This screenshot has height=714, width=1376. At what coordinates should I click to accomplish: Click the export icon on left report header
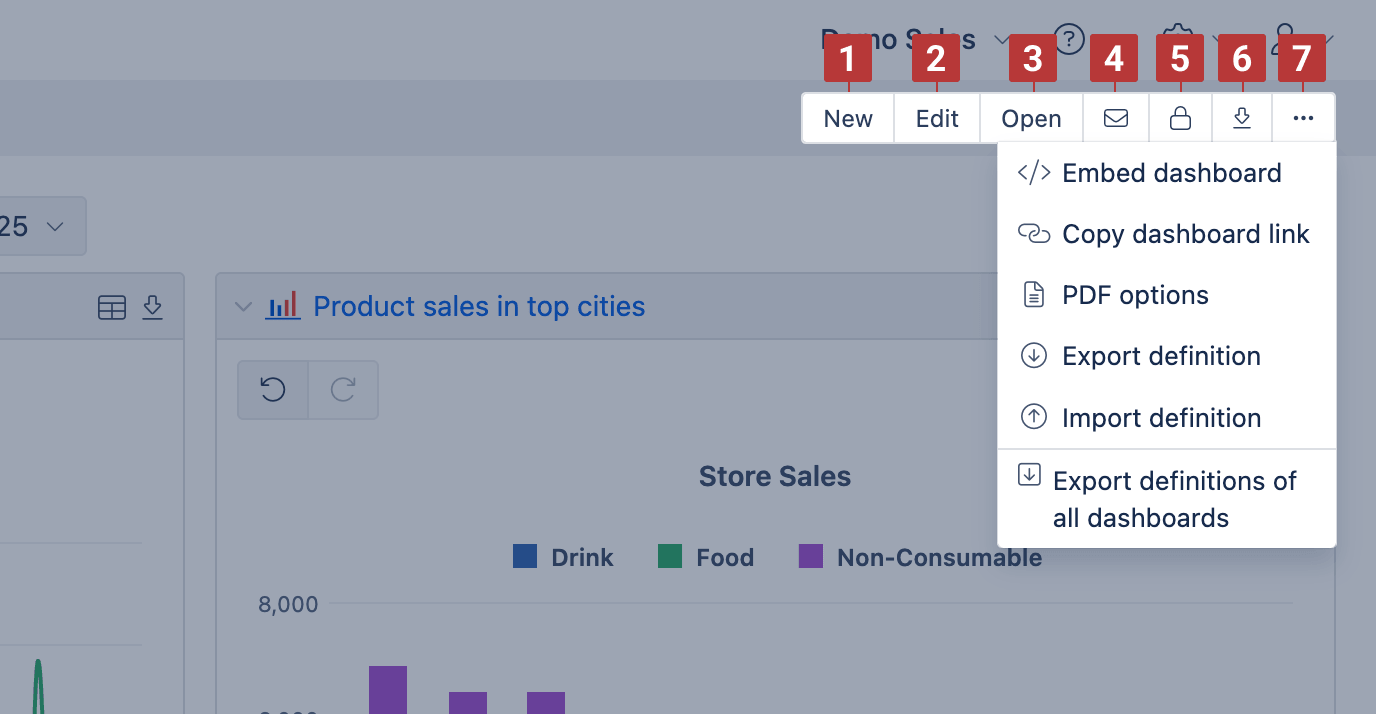coord(152,307)
